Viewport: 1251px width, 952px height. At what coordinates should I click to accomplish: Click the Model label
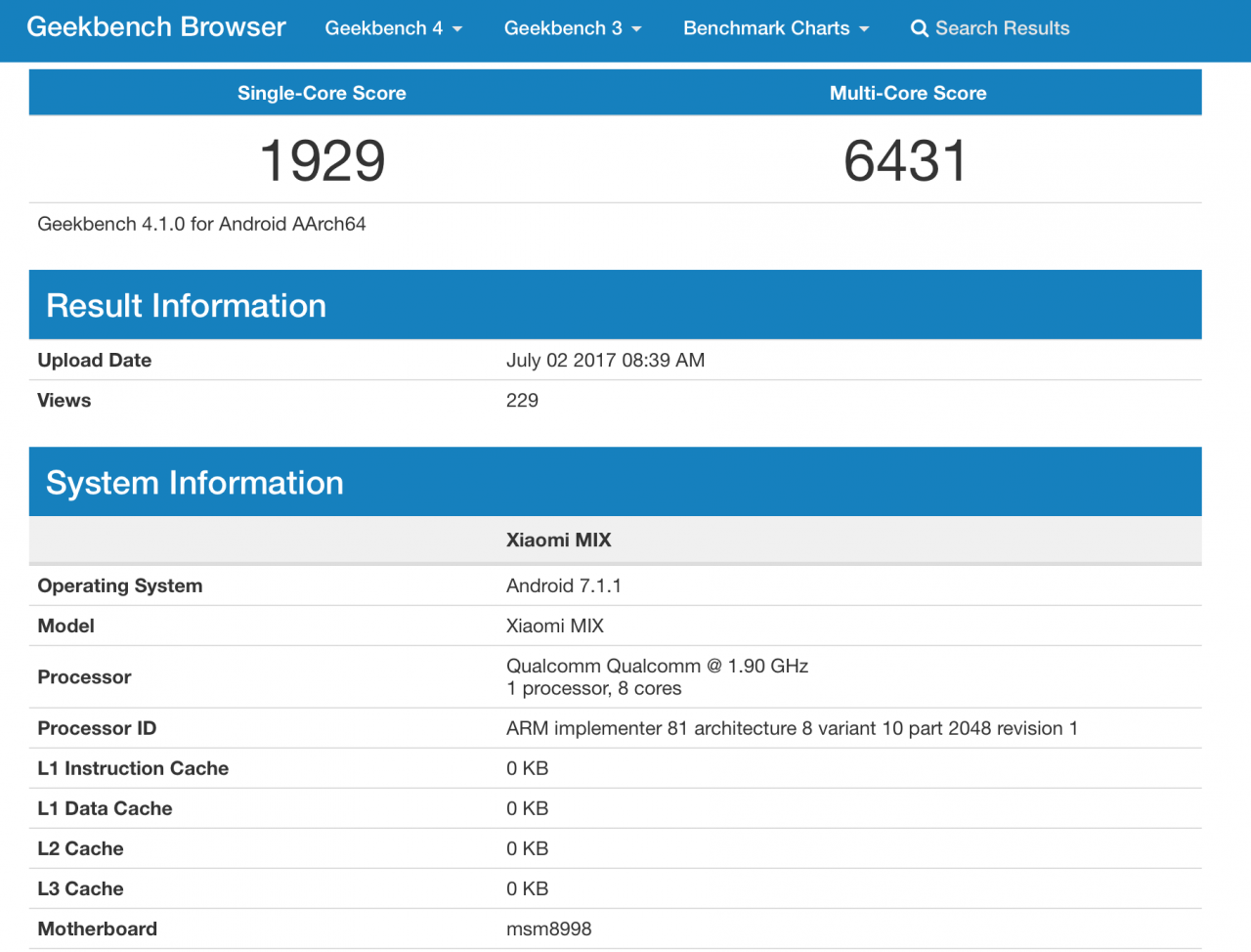coord(66,626)
